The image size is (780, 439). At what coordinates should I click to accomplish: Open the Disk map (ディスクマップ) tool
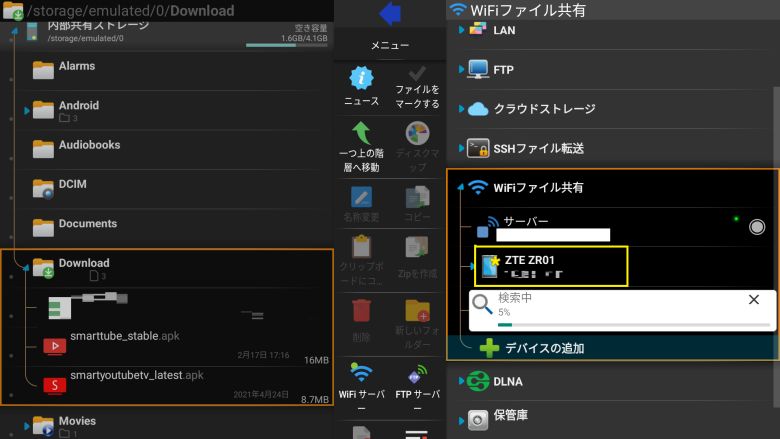[417, 133]
